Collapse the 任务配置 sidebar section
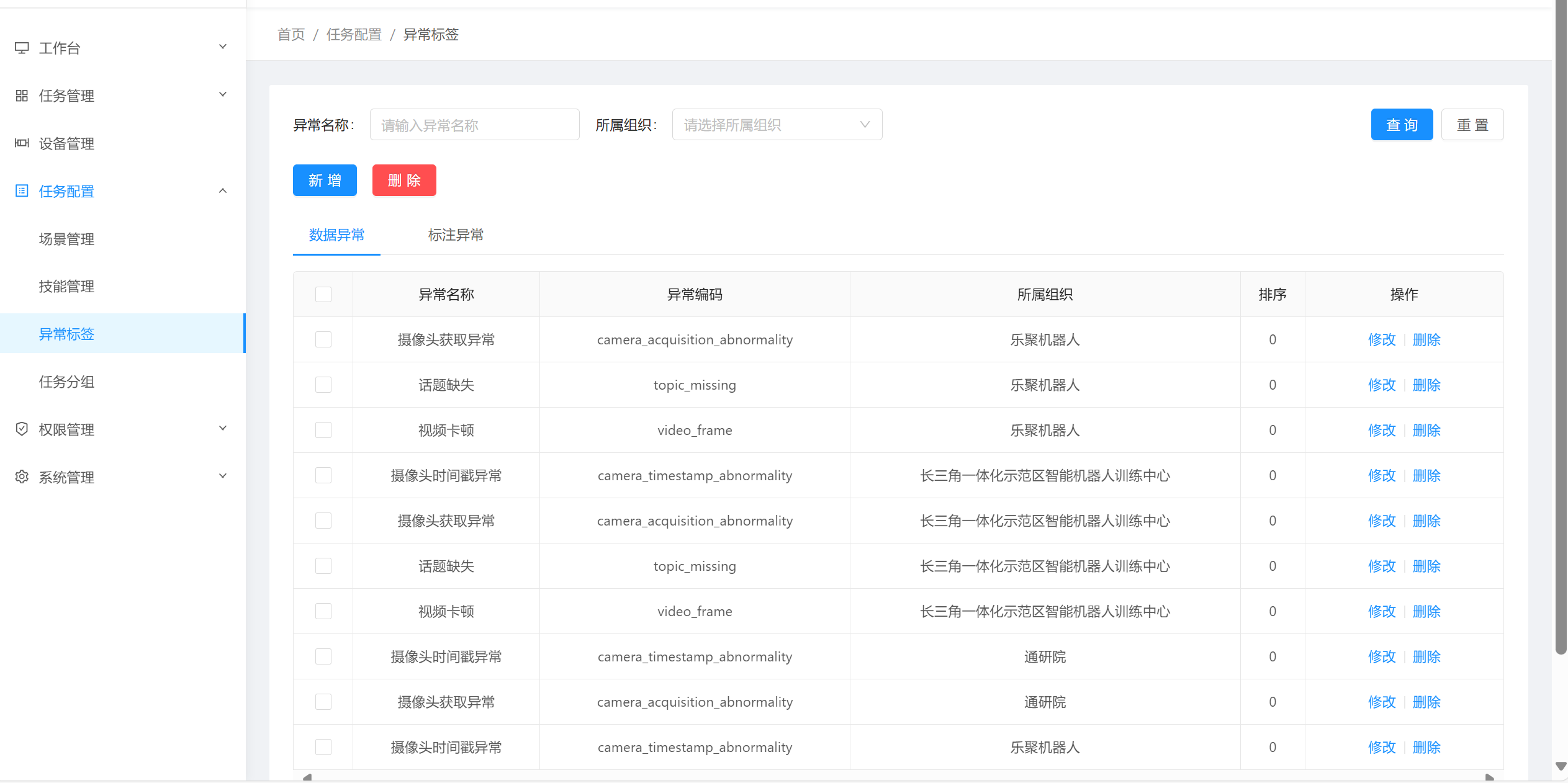This screenshot has width=1568, height=783. pyautogui.click(x=222, y=190)
